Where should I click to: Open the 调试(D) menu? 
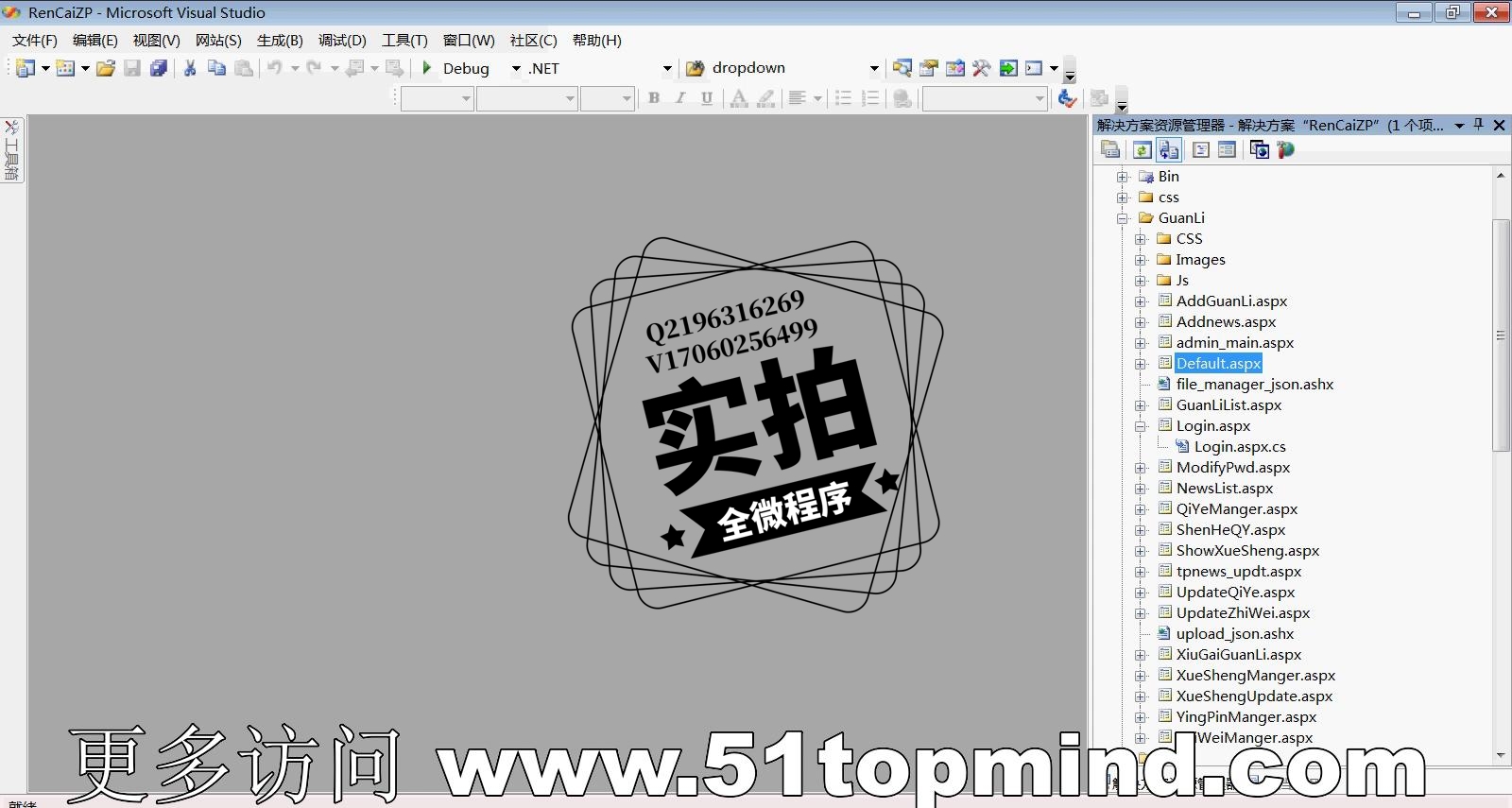[342, 41]
